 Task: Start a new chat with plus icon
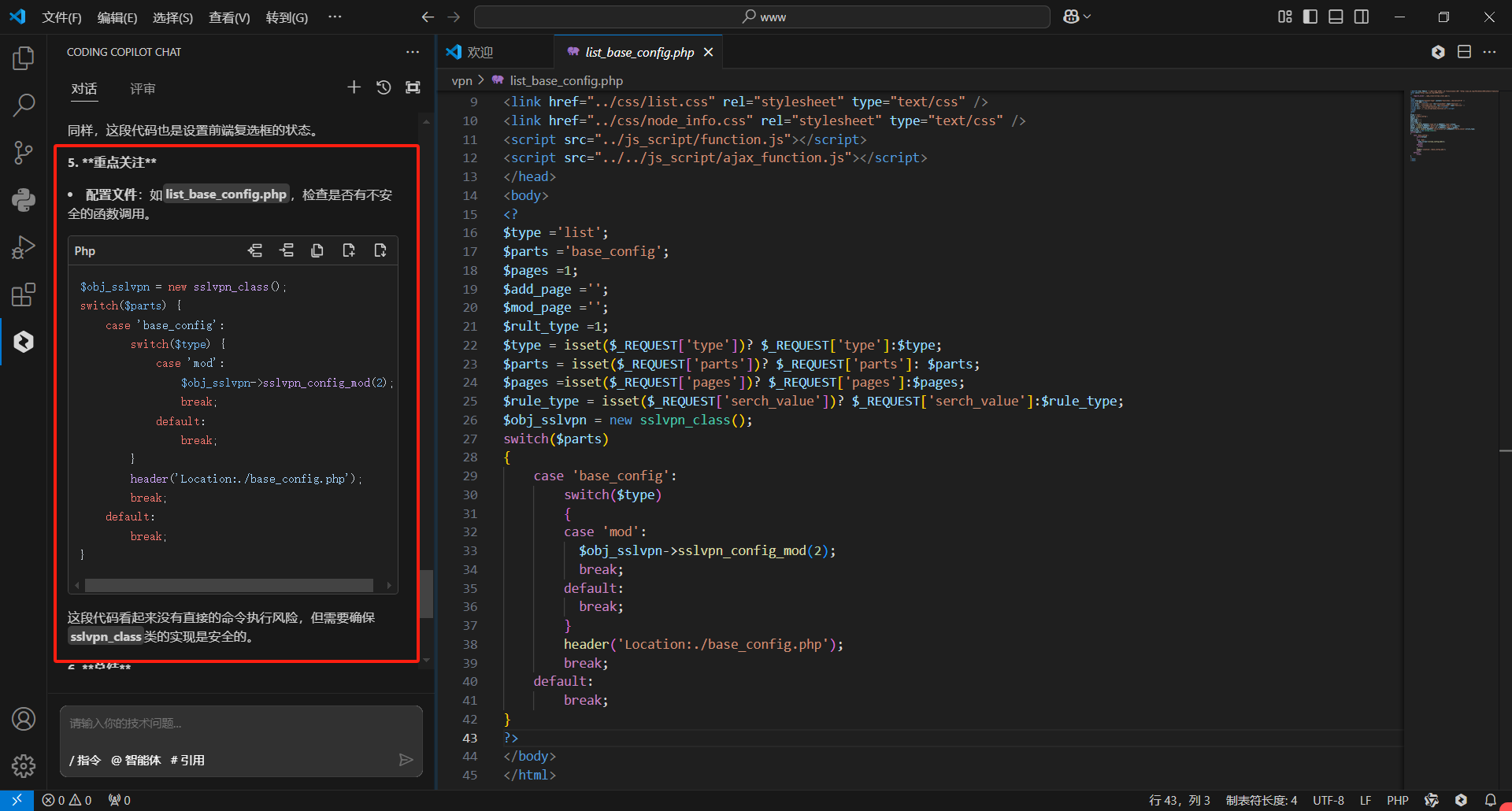[354, 87]
